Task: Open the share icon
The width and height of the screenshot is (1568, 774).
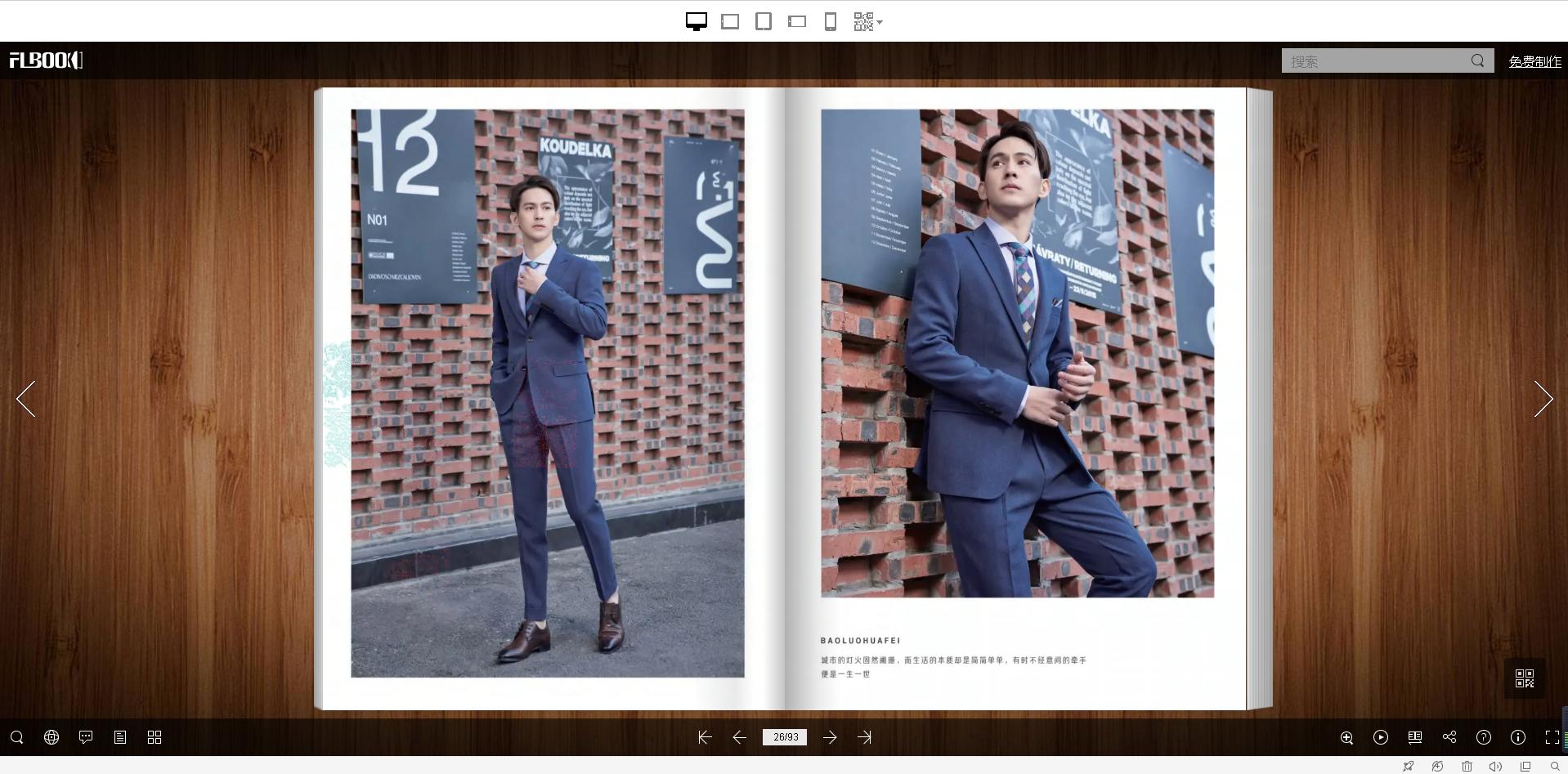Action: coord(1449,737)
